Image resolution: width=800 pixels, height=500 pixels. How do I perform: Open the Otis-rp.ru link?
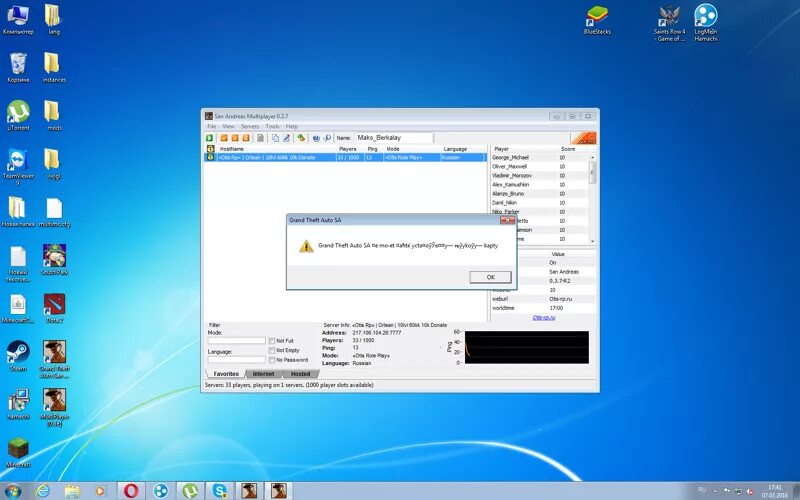[544, 317]
